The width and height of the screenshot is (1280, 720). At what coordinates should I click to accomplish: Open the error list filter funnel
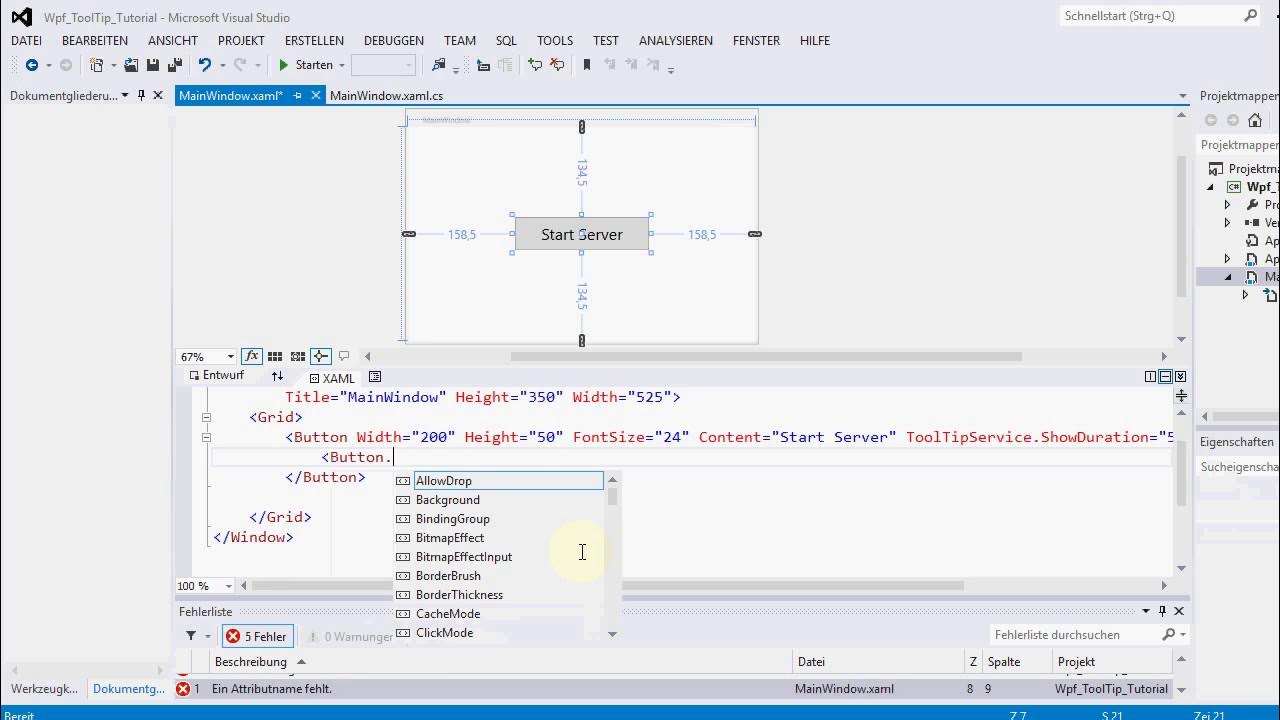(190, 636)
